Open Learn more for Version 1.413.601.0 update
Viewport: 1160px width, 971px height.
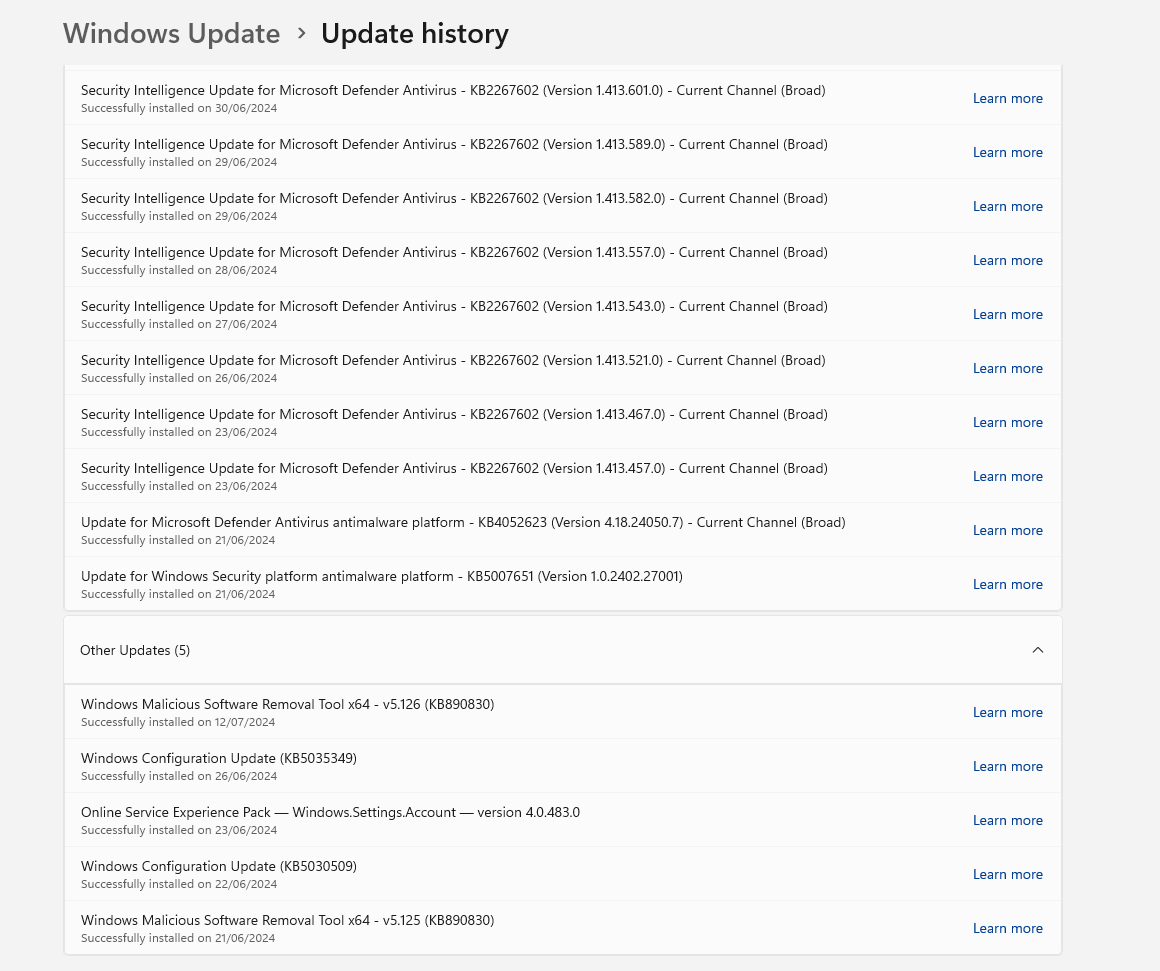[x=1008, y=98]
